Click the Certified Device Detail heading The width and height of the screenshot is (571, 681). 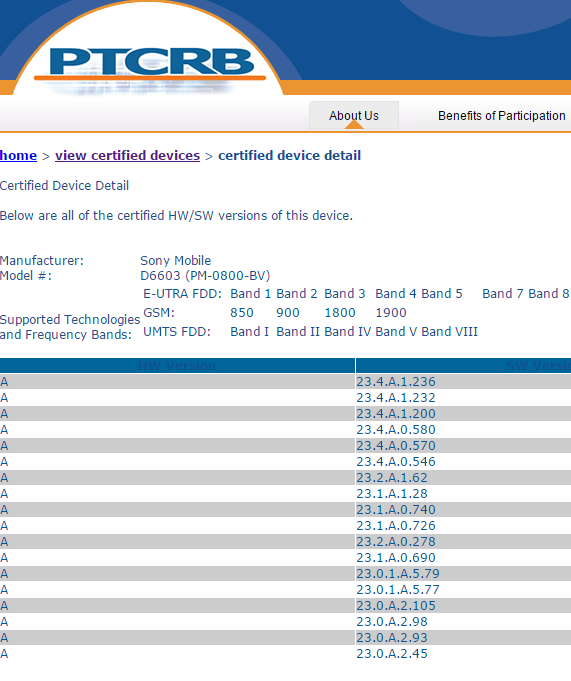(x=64, y=185)
